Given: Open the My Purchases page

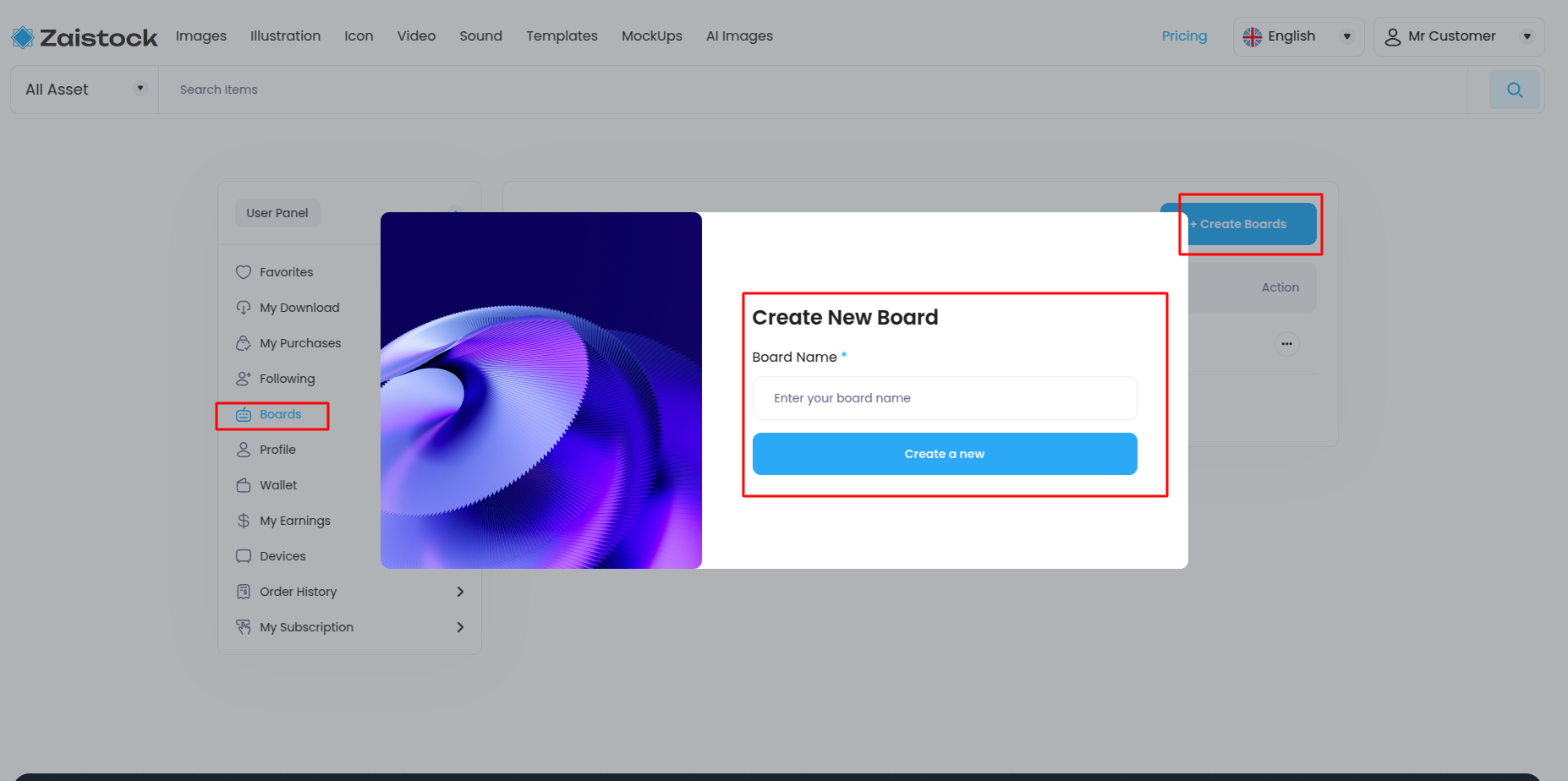Looking at the screenshot, I should (300, 343).
